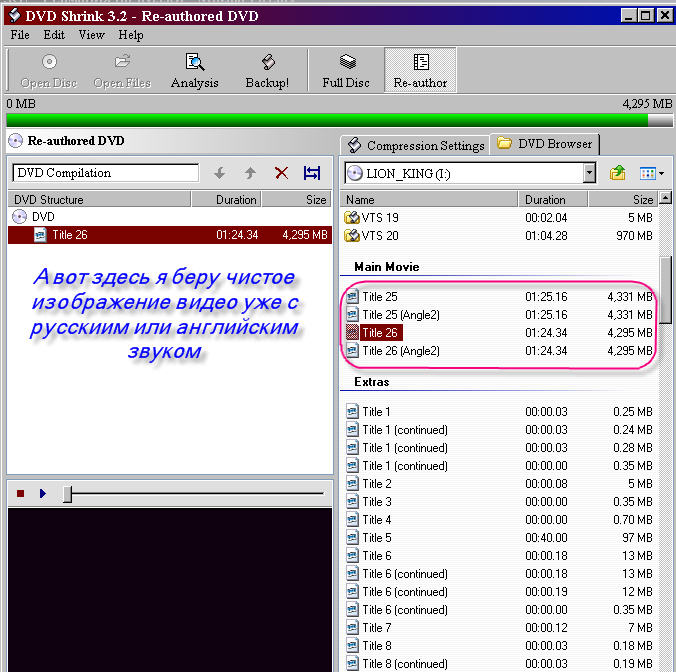Click the preview position slider handle
676x672 pixels.
pos(67,494)
